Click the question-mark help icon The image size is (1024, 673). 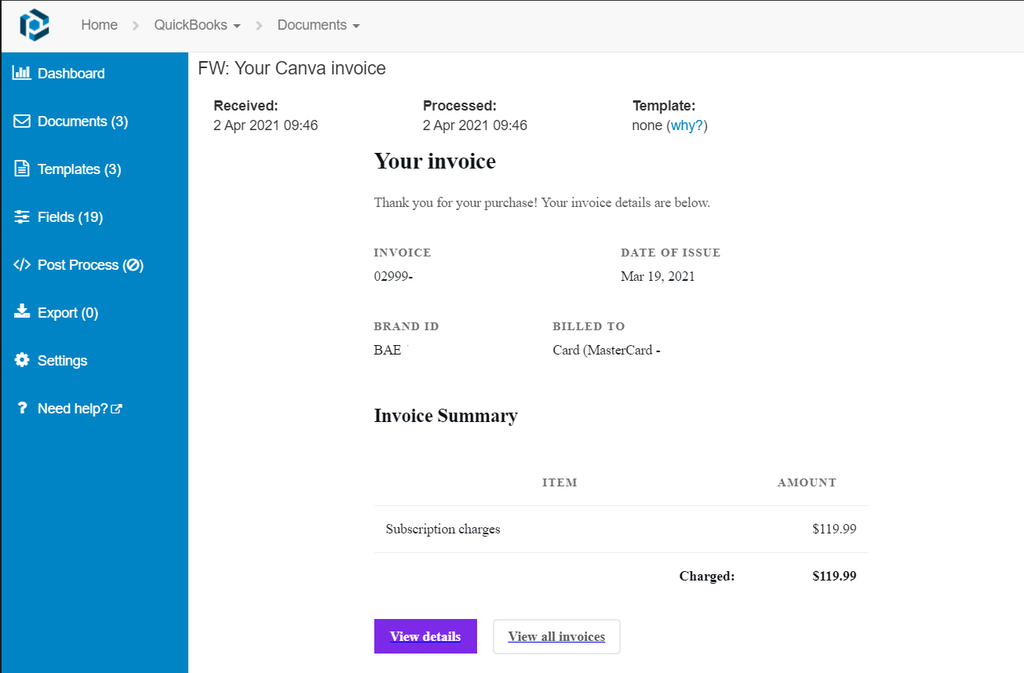coord(22,408)
